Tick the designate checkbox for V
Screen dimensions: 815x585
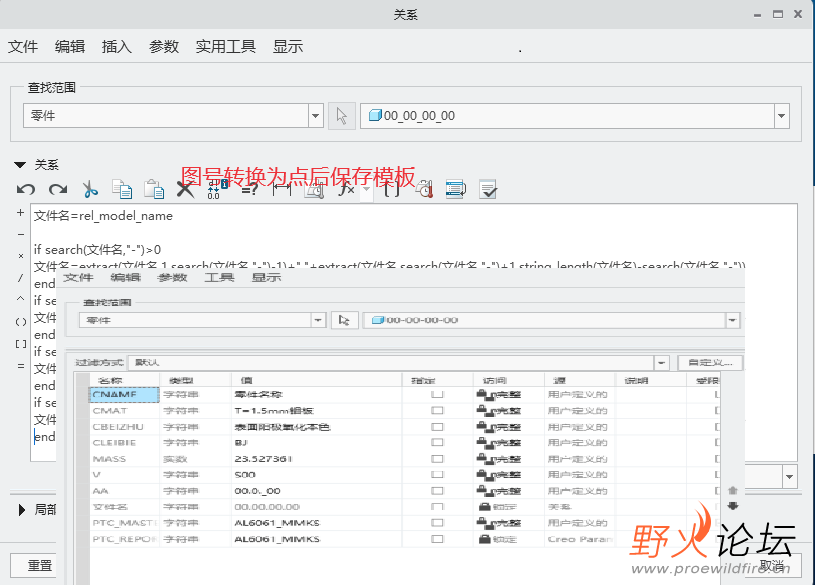click(437, 474)
